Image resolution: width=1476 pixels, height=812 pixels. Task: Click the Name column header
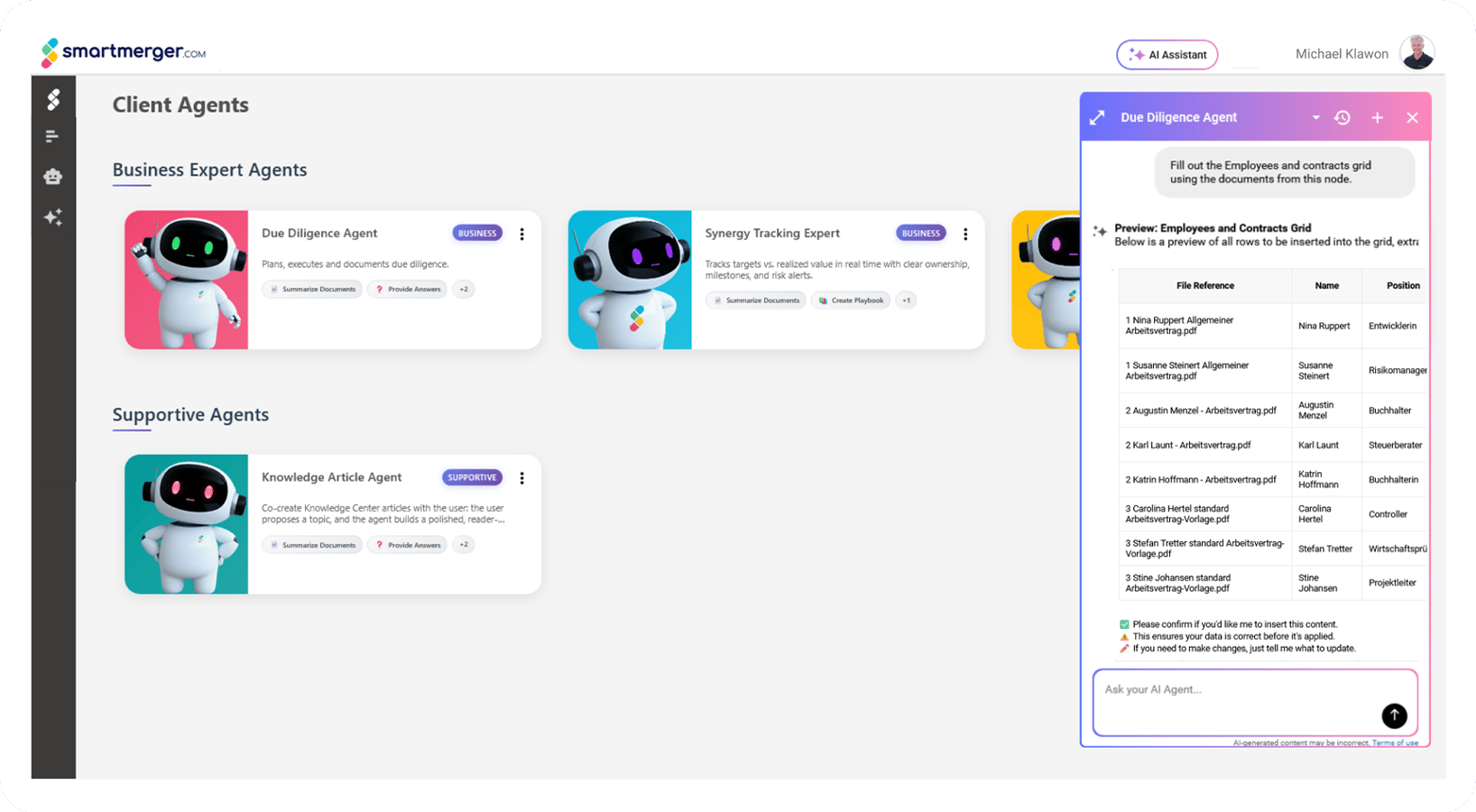1326,286
